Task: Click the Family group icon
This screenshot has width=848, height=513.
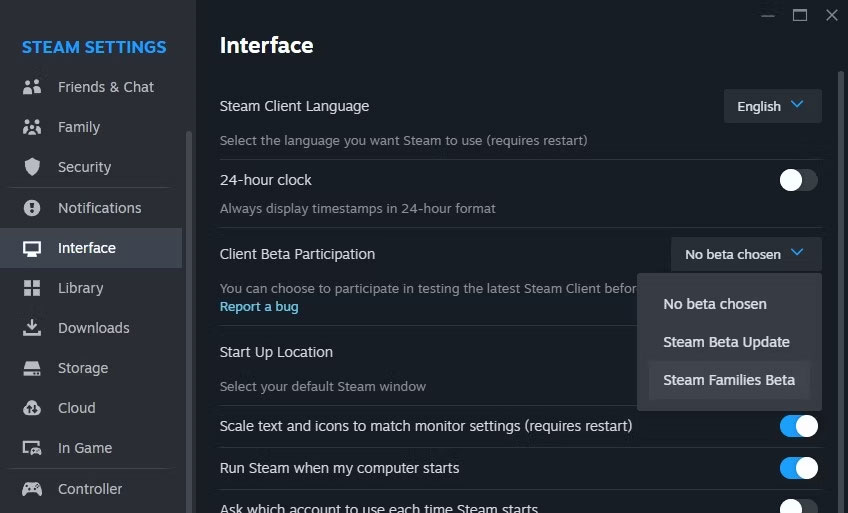Action: point(32,127)
